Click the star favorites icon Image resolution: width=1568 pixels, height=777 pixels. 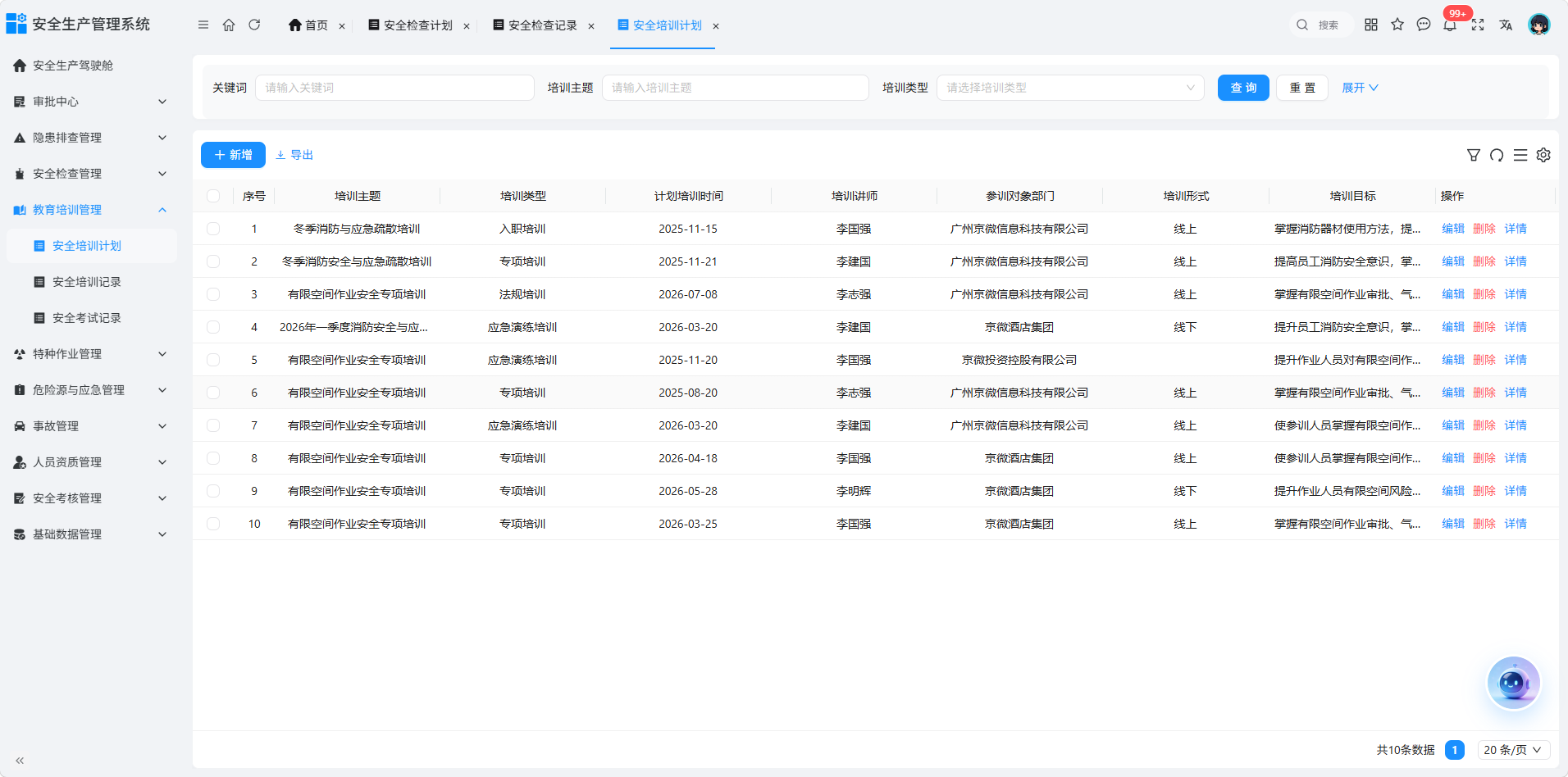[x=1397, y=25]
